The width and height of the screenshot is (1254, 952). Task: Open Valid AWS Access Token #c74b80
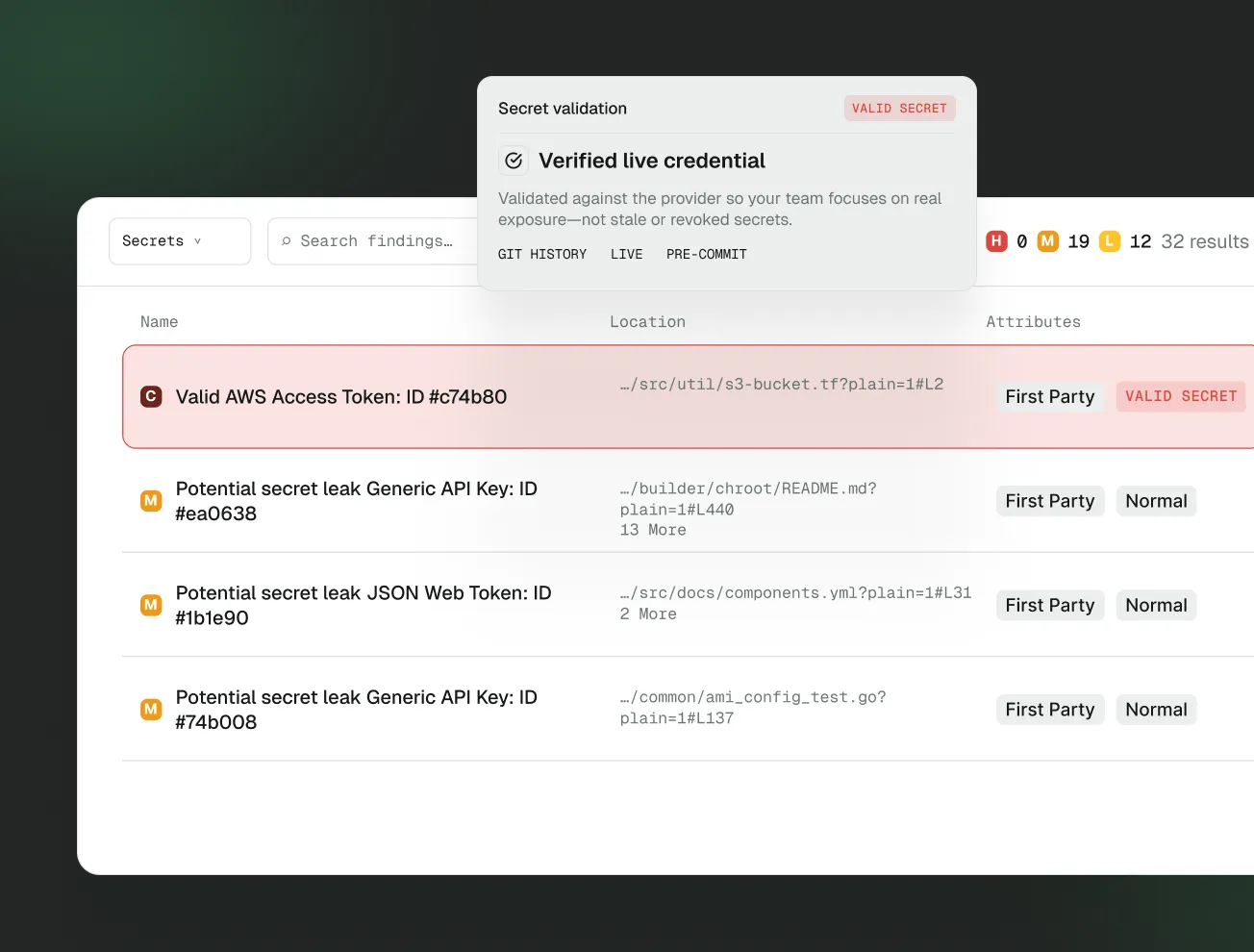tap(341, 397)
